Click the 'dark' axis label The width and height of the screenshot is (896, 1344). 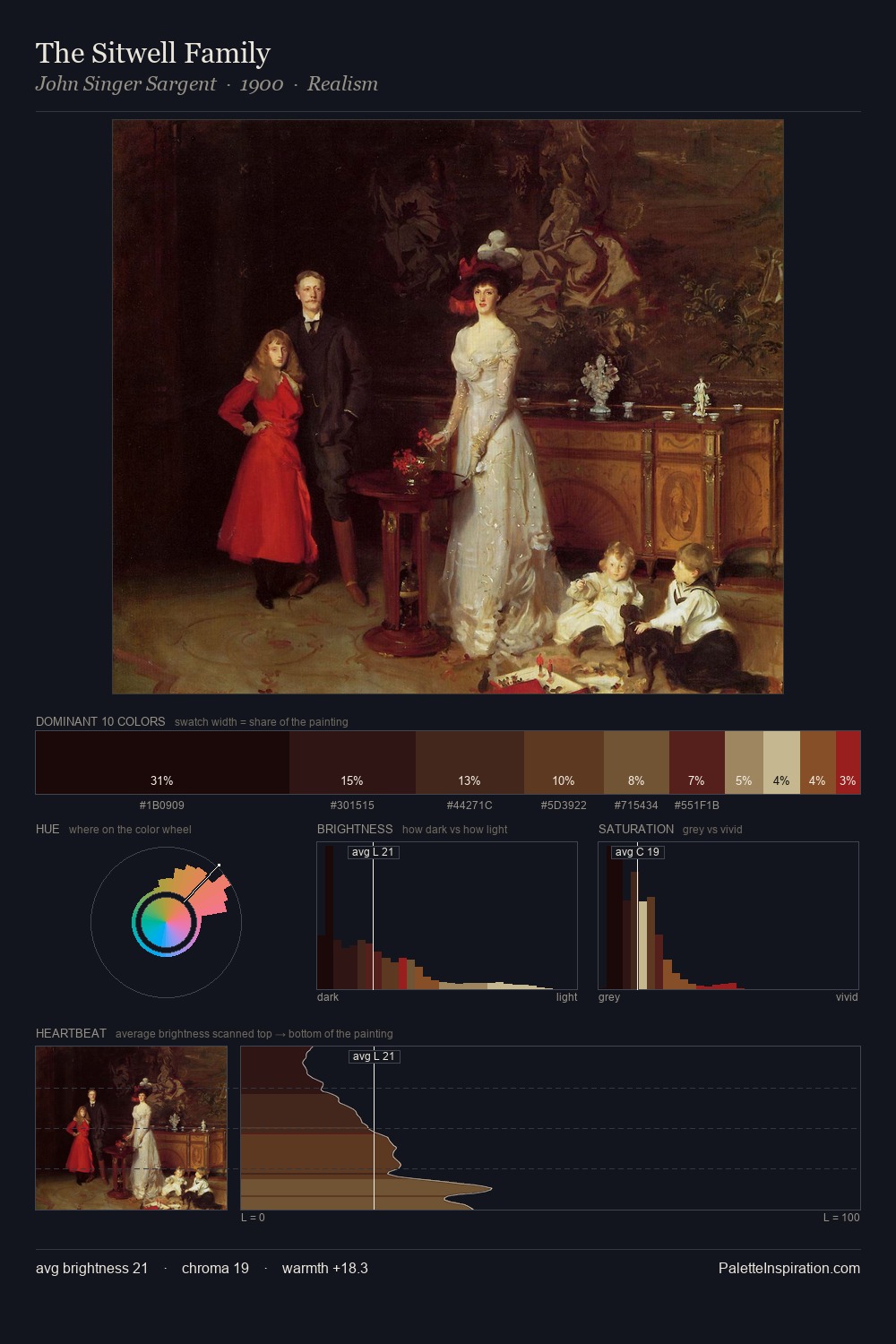pos(328,997)
